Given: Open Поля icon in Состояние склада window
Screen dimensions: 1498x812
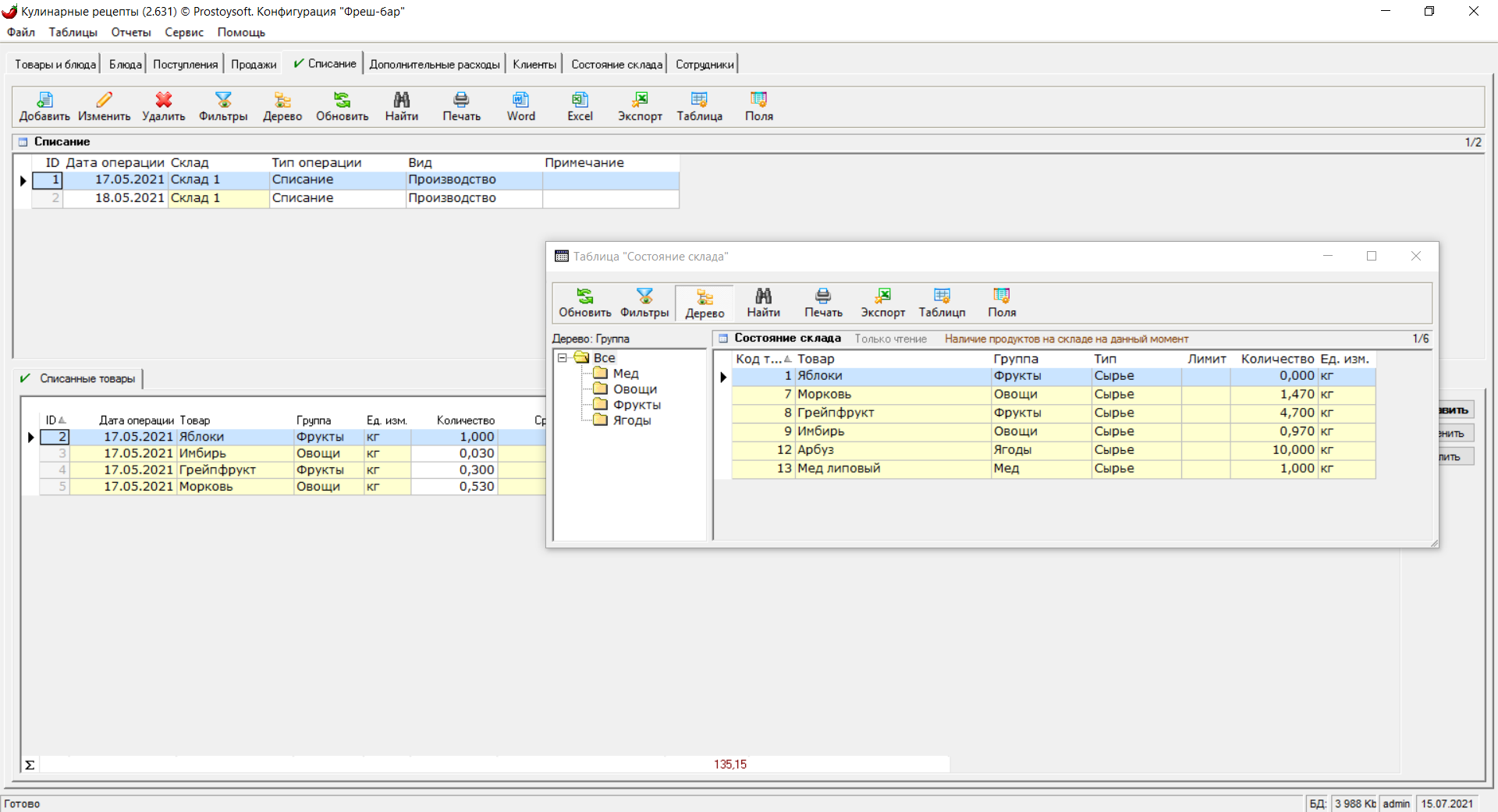Looking at the screenshot, I should click(1002, 296).
